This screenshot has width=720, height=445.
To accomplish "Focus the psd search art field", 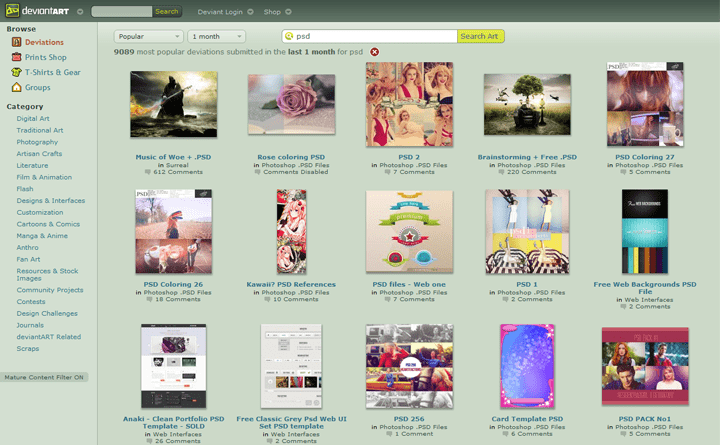I will (x=369, y=36).
